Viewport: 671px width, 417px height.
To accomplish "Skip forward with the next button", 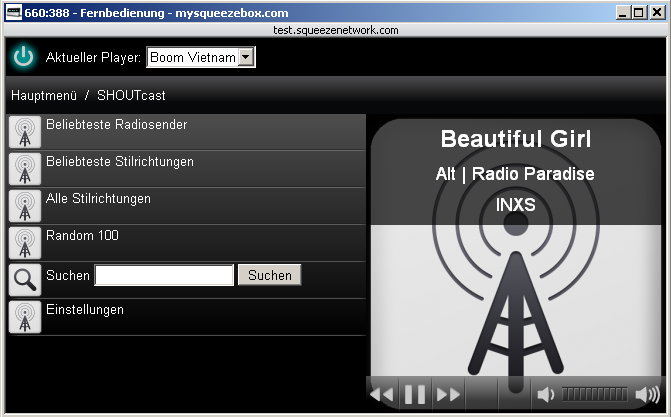I will click(x=449, y=395).
